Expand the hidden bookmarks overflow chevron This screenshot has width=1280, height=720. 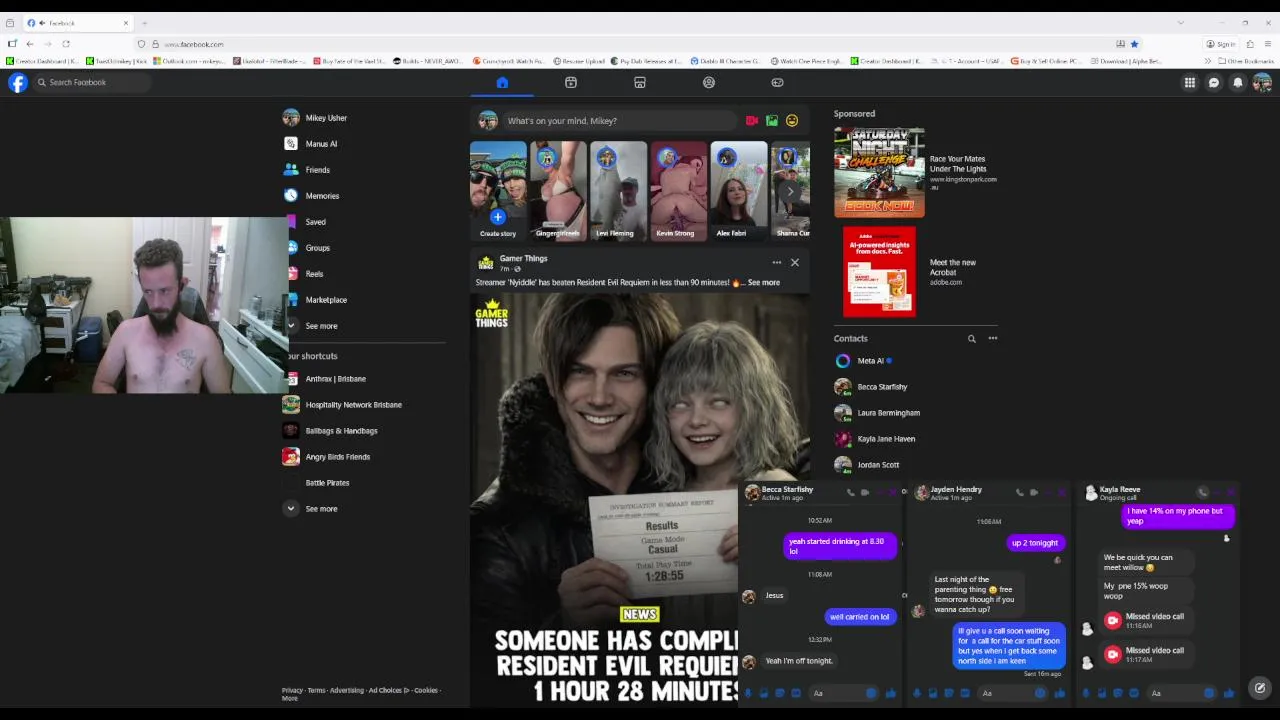(x=1208, y=61)
